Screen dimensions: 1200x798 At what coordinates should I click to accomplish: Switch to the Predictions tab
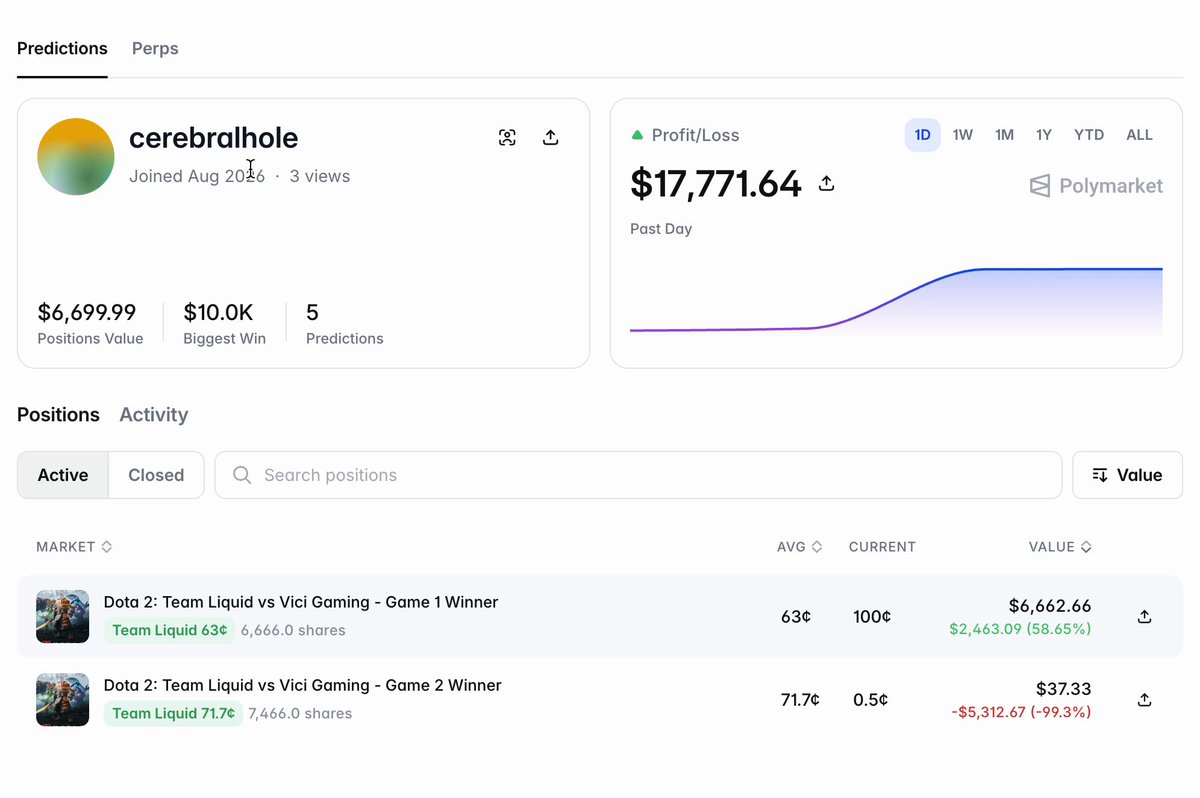pyautogui.click(x=62, y=48)
